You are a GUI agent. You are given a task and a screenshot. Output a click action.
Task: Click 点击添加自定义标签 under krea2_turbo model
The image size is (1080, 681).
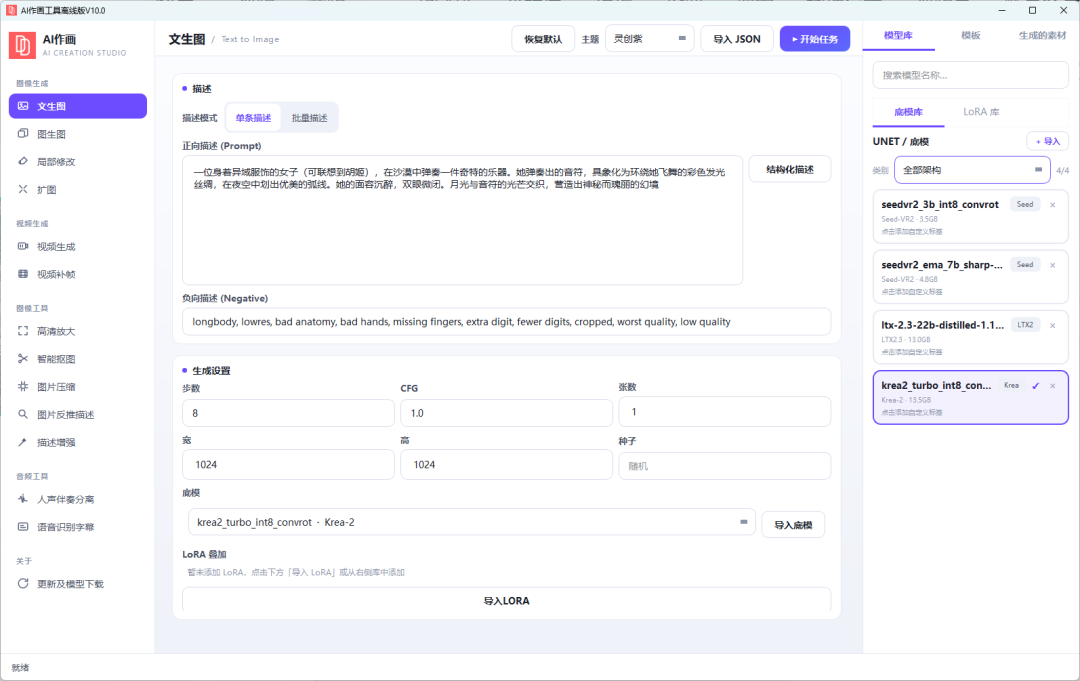(x=912, y=412)
